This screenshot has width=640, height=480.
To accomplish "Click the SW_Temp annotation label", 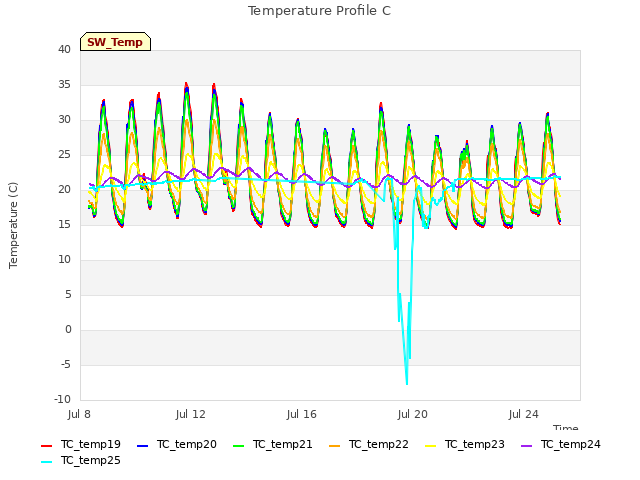I will click(115, 42).
